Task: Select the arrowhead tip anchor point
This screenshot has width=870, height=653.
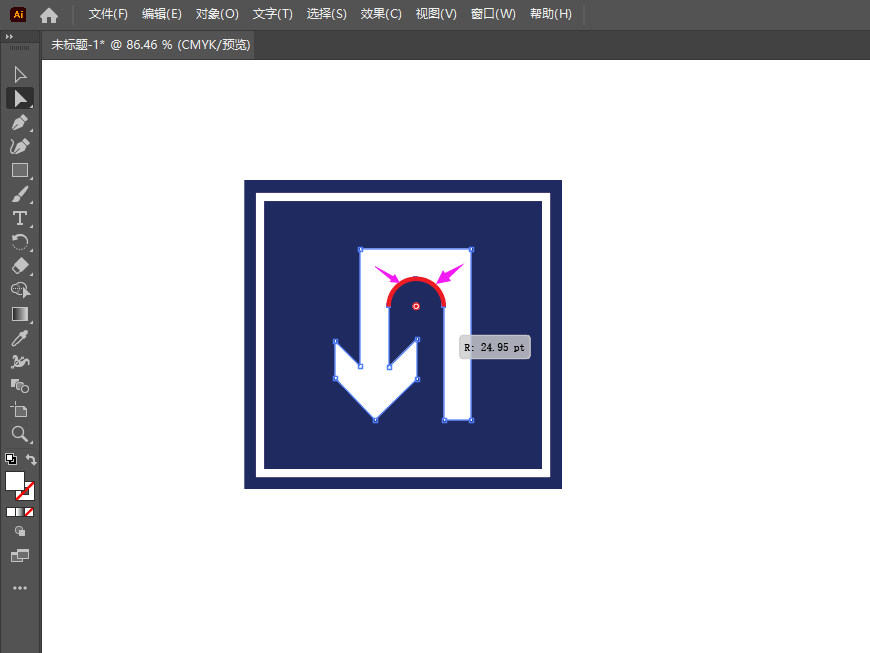Action: (376, 421)
